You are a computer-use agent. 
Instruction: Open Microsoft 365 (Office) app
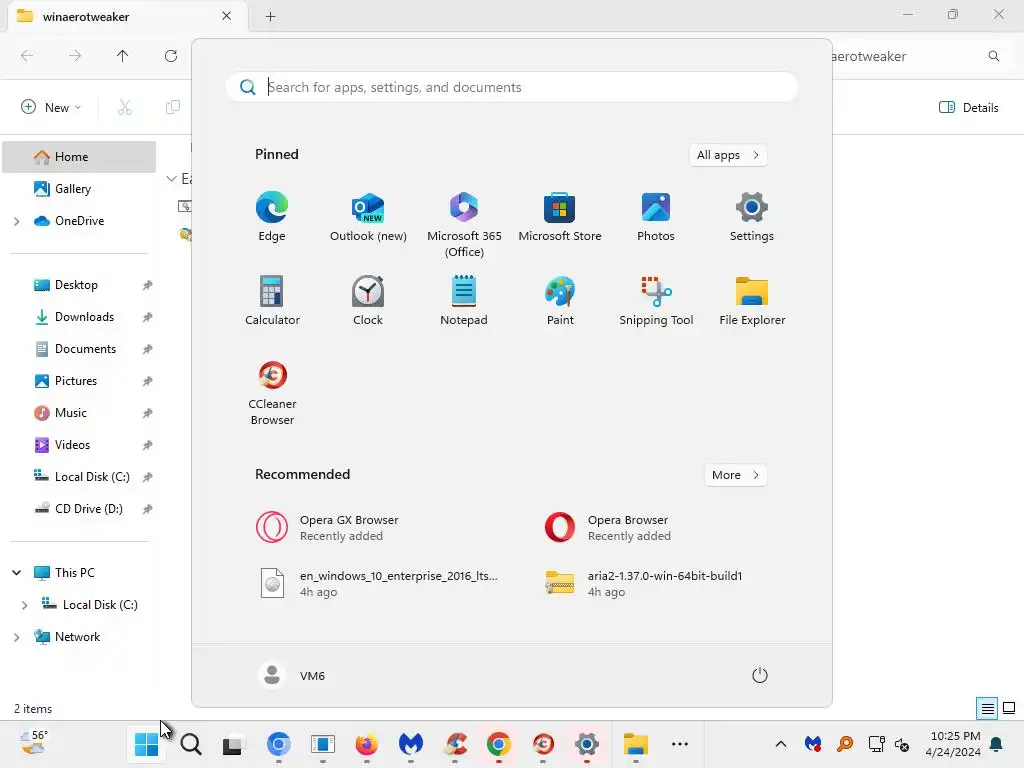[464, 225]
